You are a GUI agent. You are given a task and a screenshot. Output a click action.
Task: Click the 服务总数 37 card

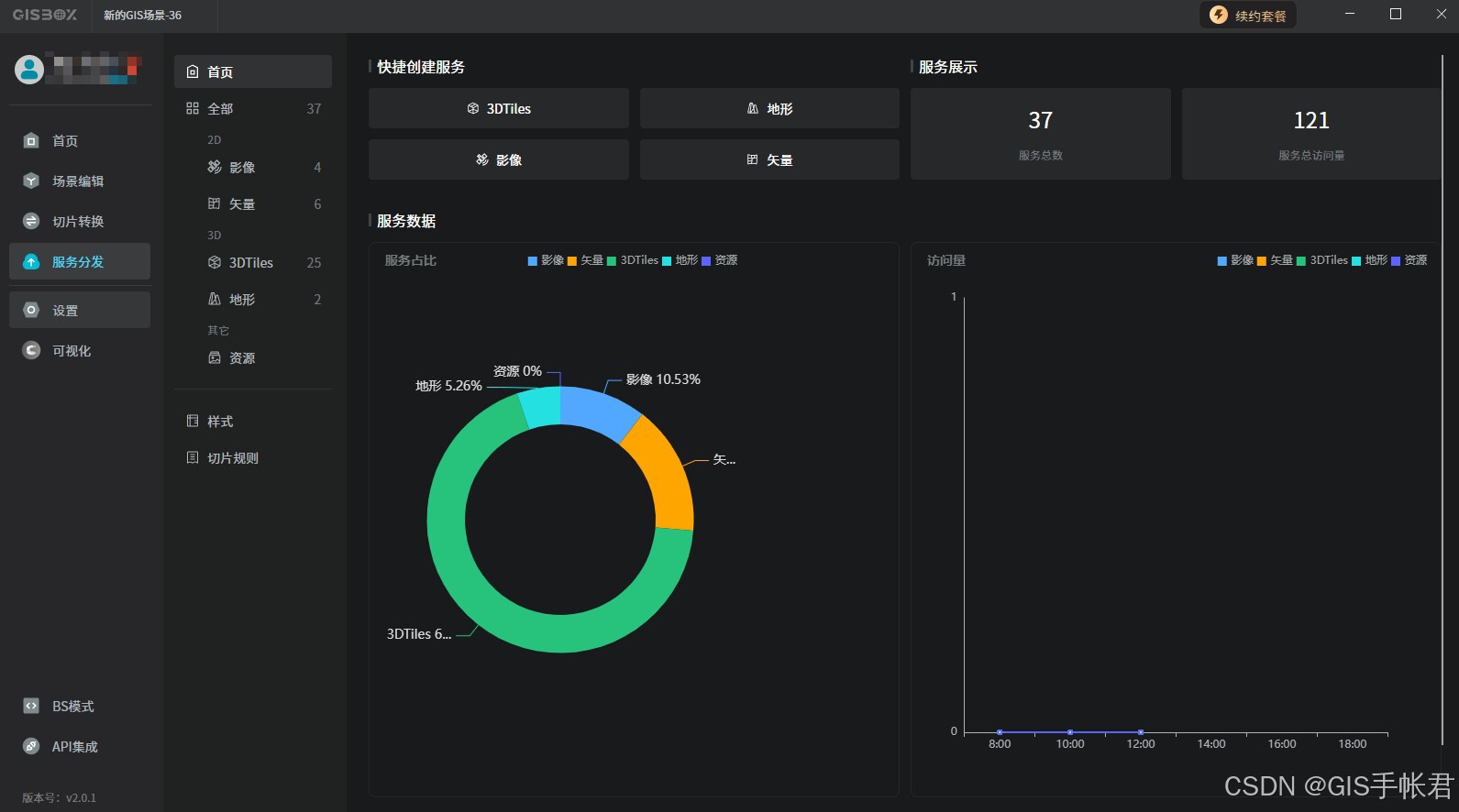(x=1041, y=134)
